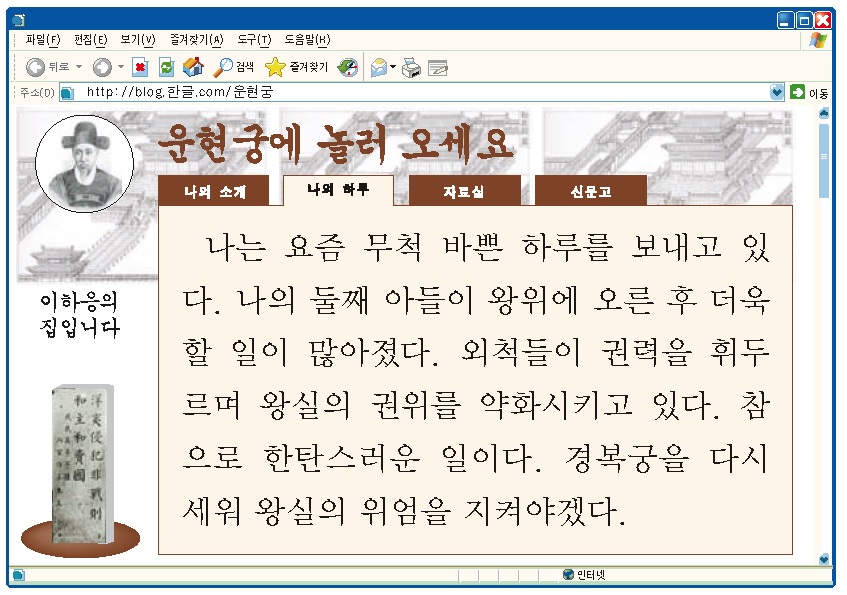This screenshot has height=595, width=847.
Task: Click the address bar URL field
Action: [x=420, y=92]
